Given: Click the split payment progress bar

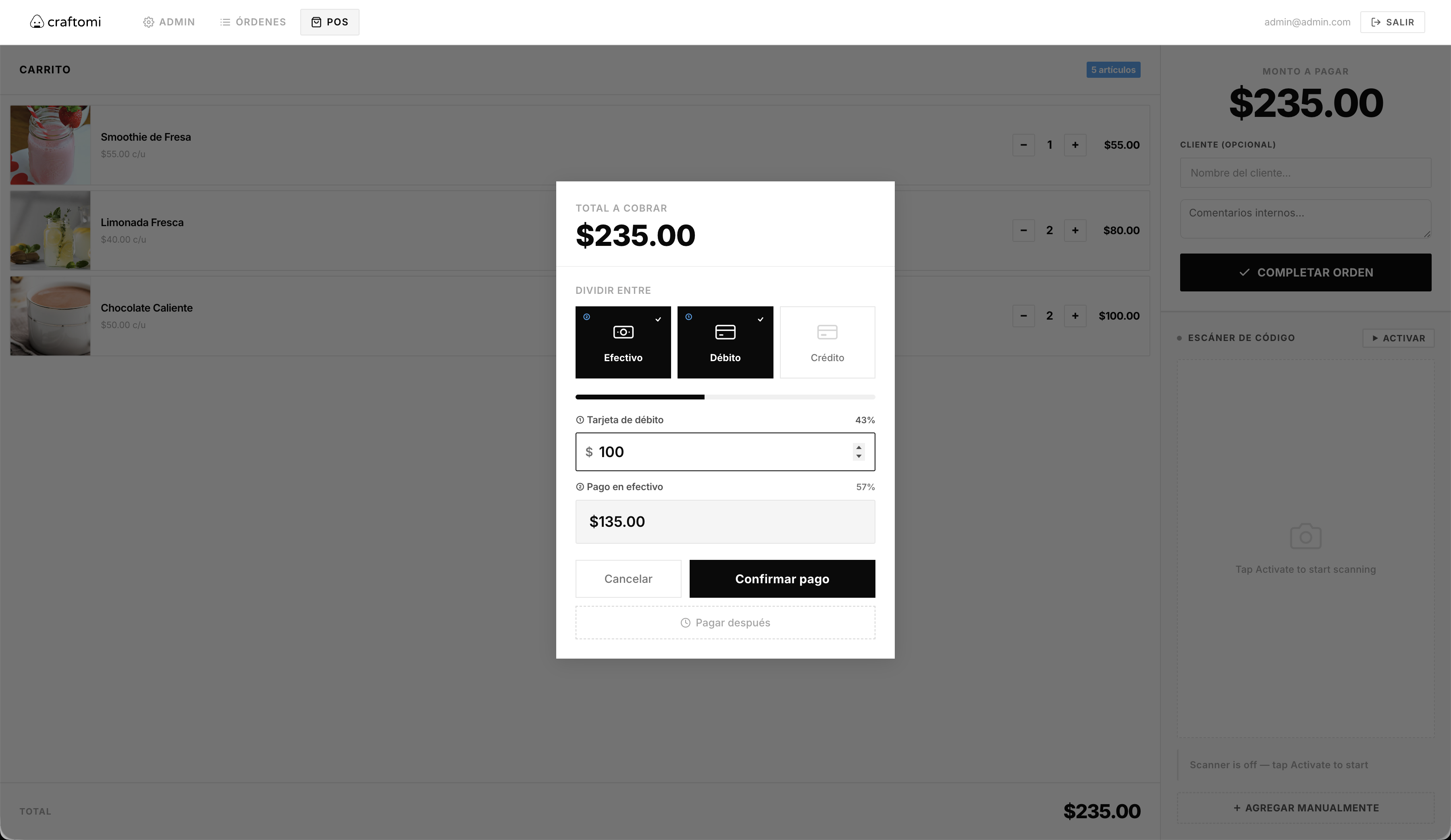Looking at the screenshot, I should tap(725, 397).
